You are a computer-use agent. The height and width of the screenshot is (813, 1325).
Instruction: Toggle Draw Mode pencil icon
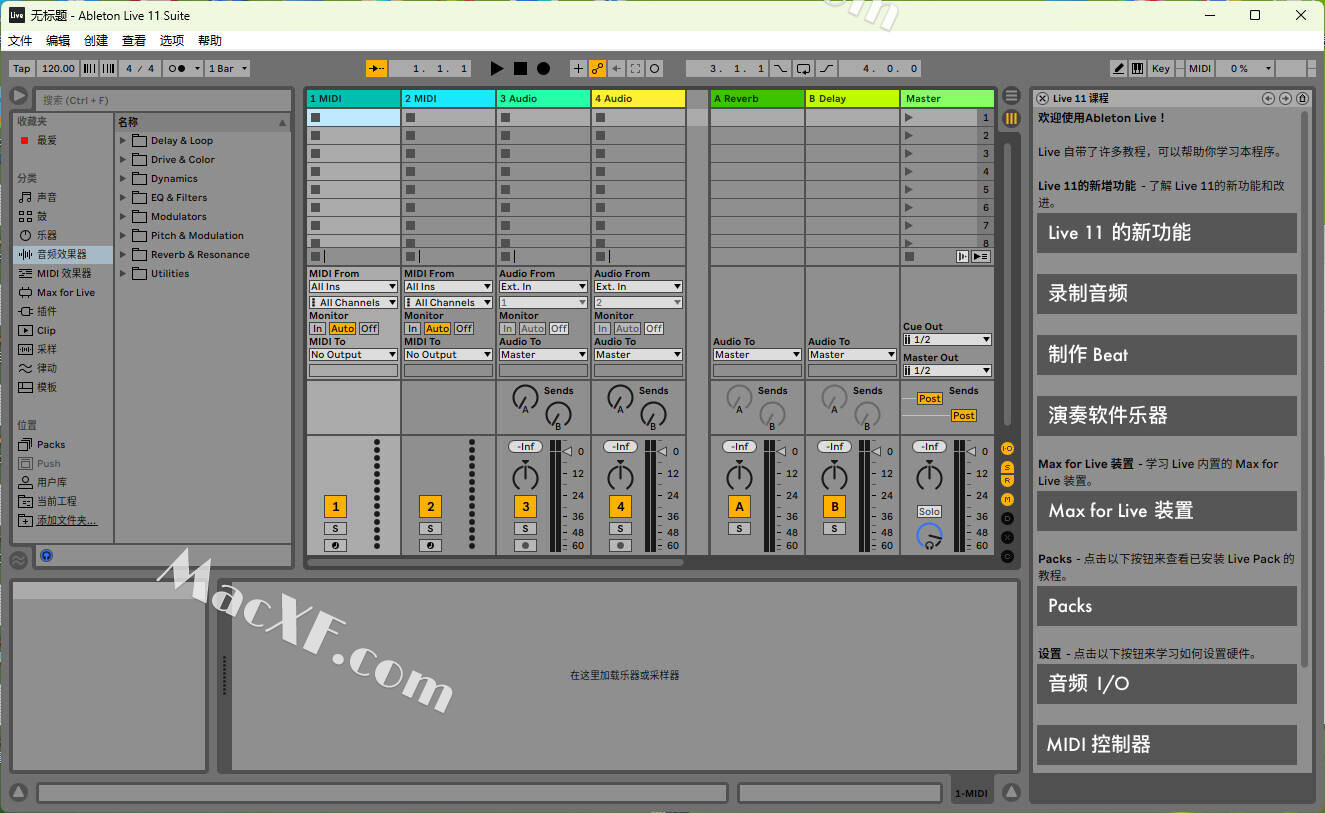[1119, 68]
